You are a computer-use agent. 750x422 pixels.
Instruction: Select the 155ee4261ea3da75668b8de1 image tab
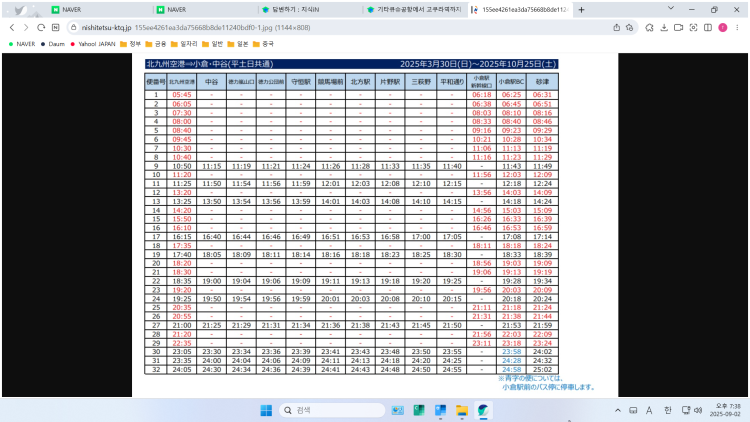point(520,10)
